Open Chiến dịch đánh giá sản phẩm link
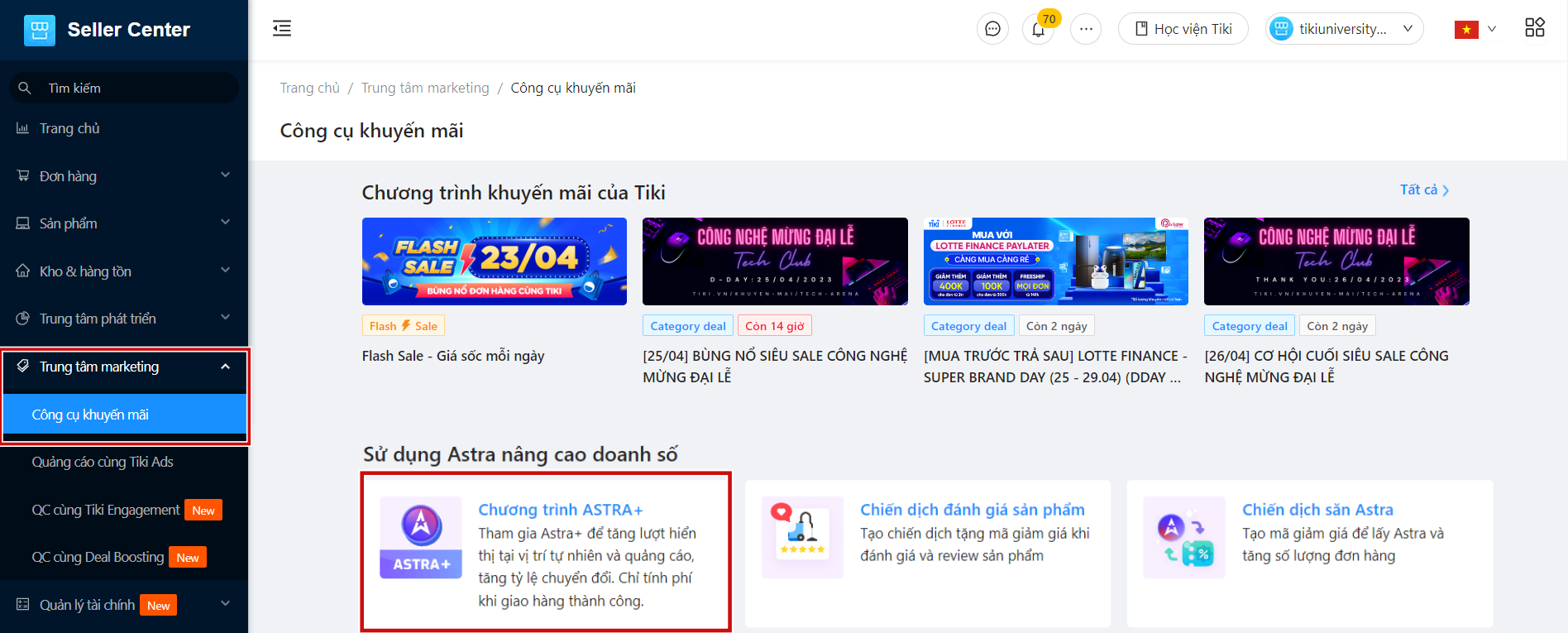 pyautogui.click(x=973, y=510)
